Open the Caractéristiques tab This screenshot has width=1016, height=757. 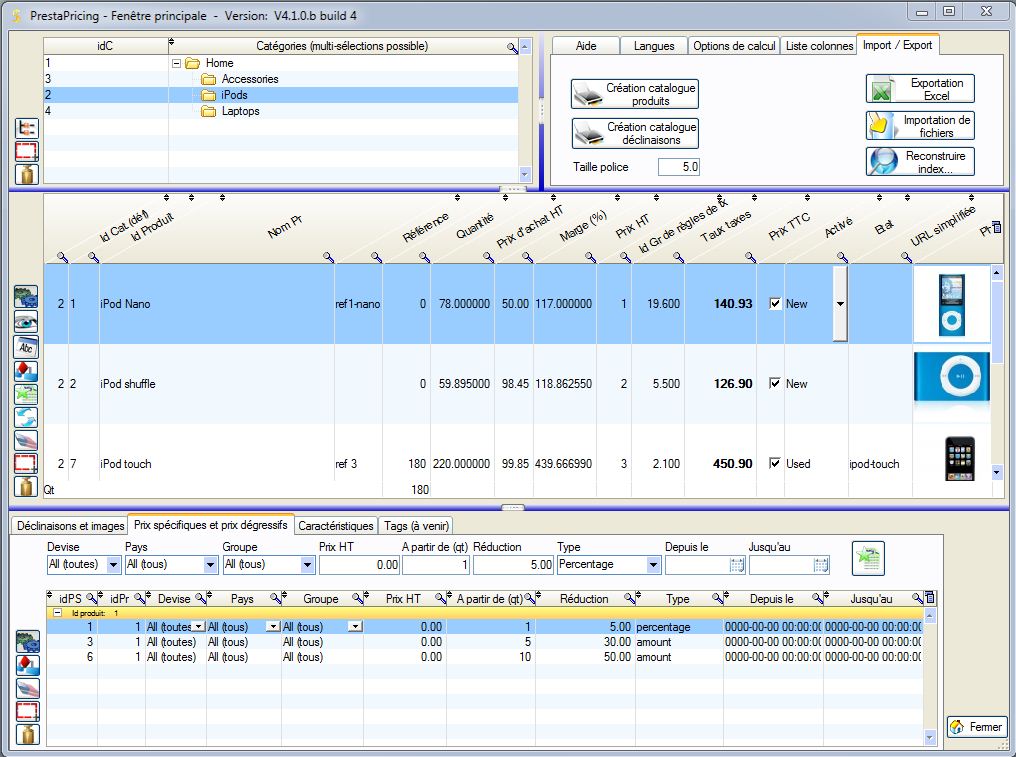click(336, 526)
